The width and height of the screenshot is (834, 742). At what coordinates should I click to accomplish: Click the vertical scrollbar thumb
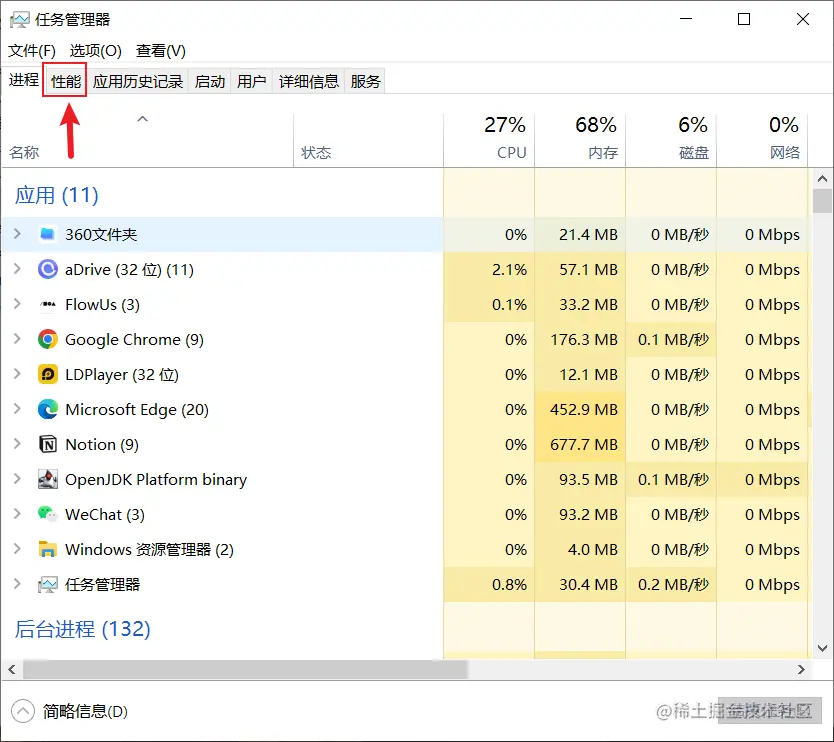tap(822, 201)
